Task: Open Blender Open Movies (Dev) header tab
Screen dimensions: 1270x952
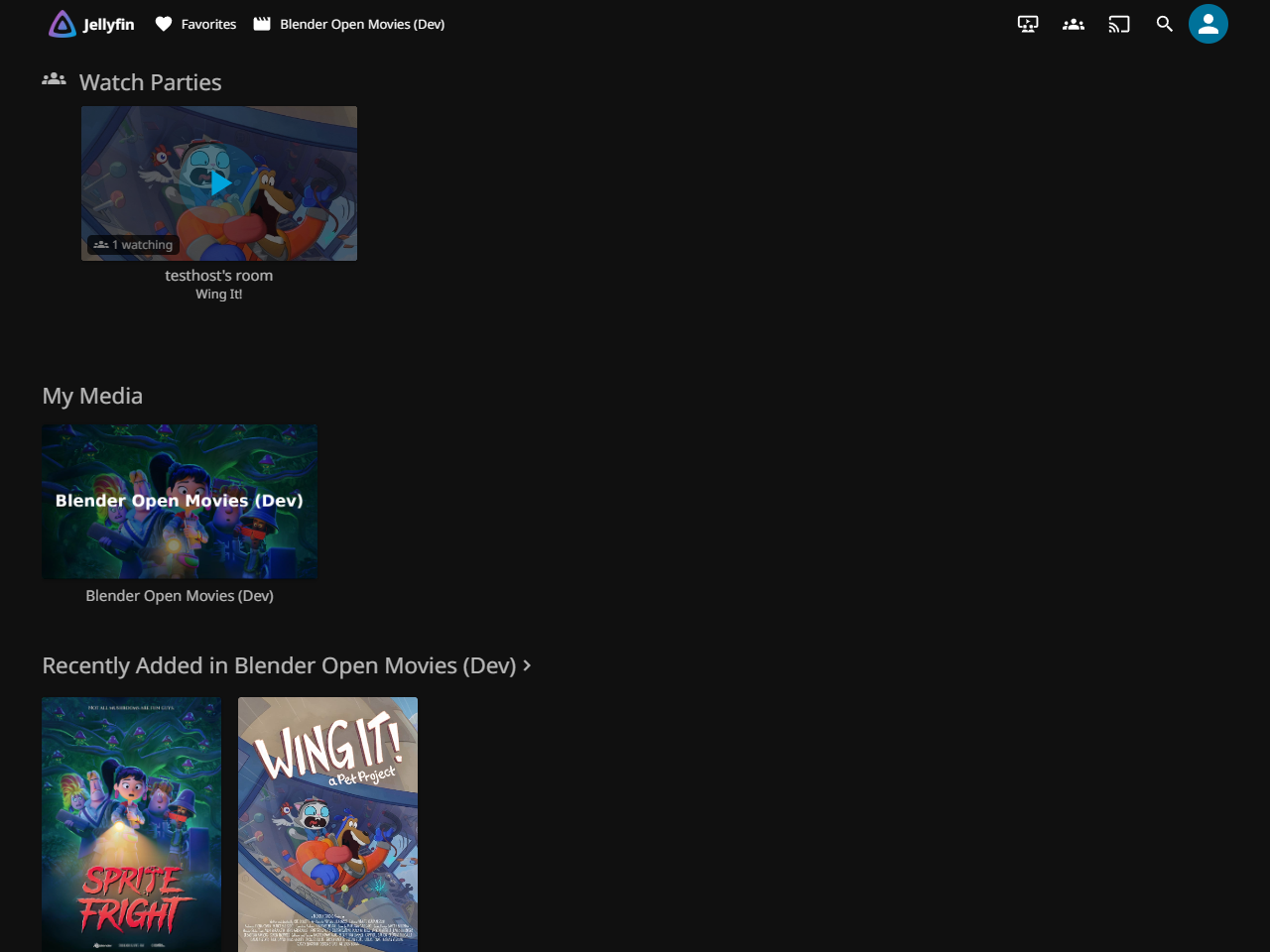Action: coord(349,24)
